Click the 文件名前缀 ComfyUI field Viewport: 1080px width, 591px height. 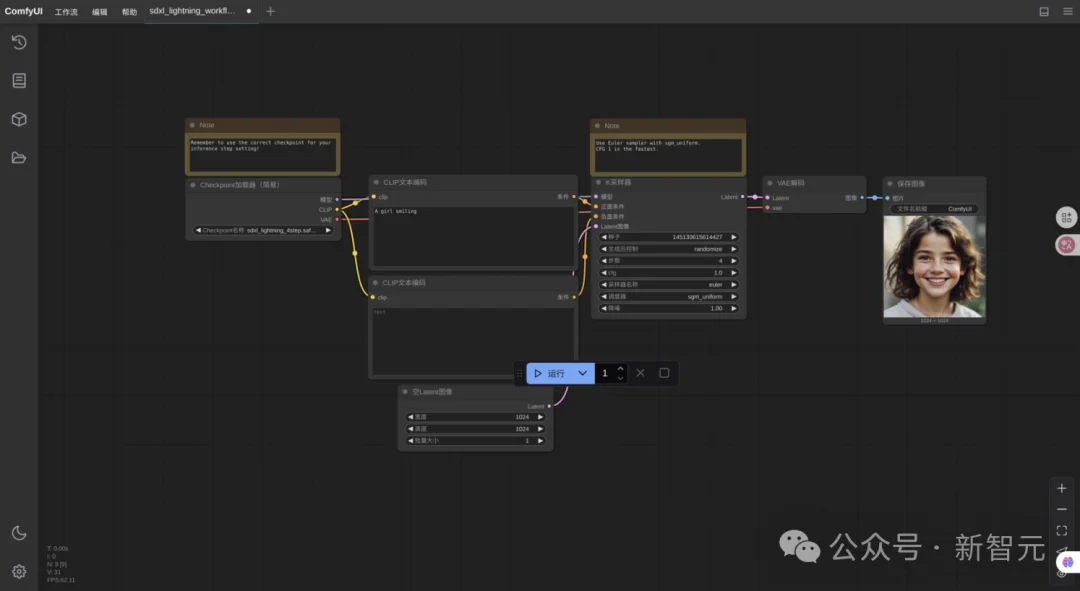click(x=935, y=209)
